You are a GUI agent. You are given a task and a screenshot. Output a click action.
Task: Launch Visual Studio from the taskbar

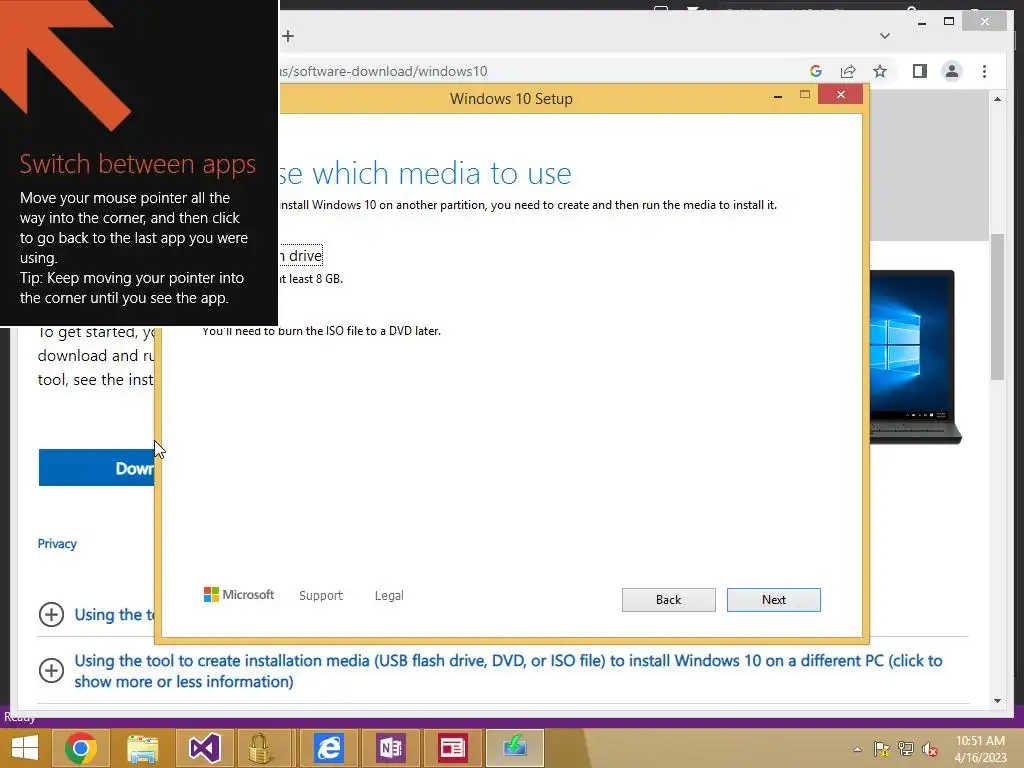coord(204,748)
